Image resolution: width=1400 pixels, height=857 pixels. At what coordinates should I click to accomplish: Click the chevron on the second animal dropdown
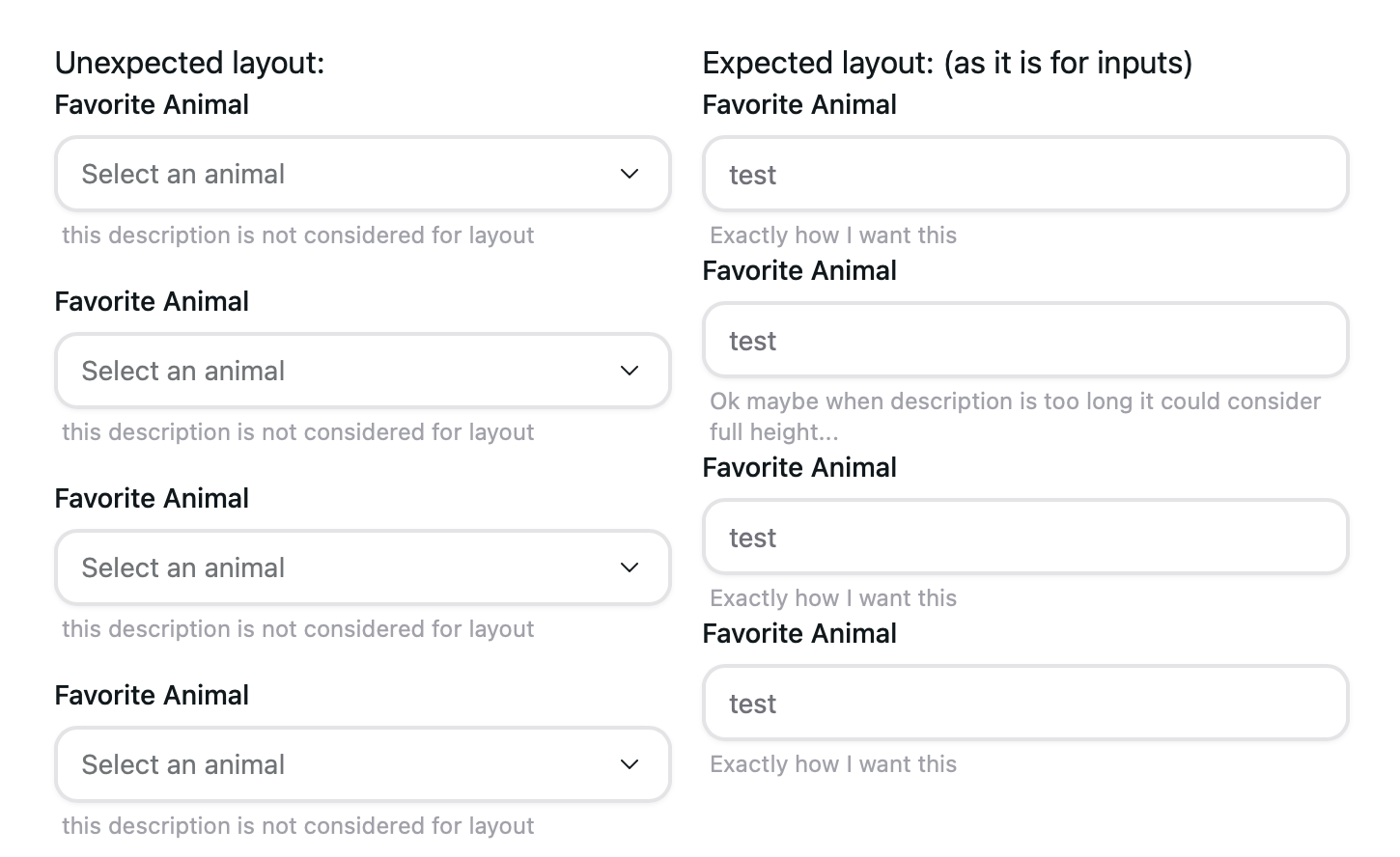click(629, 371)
